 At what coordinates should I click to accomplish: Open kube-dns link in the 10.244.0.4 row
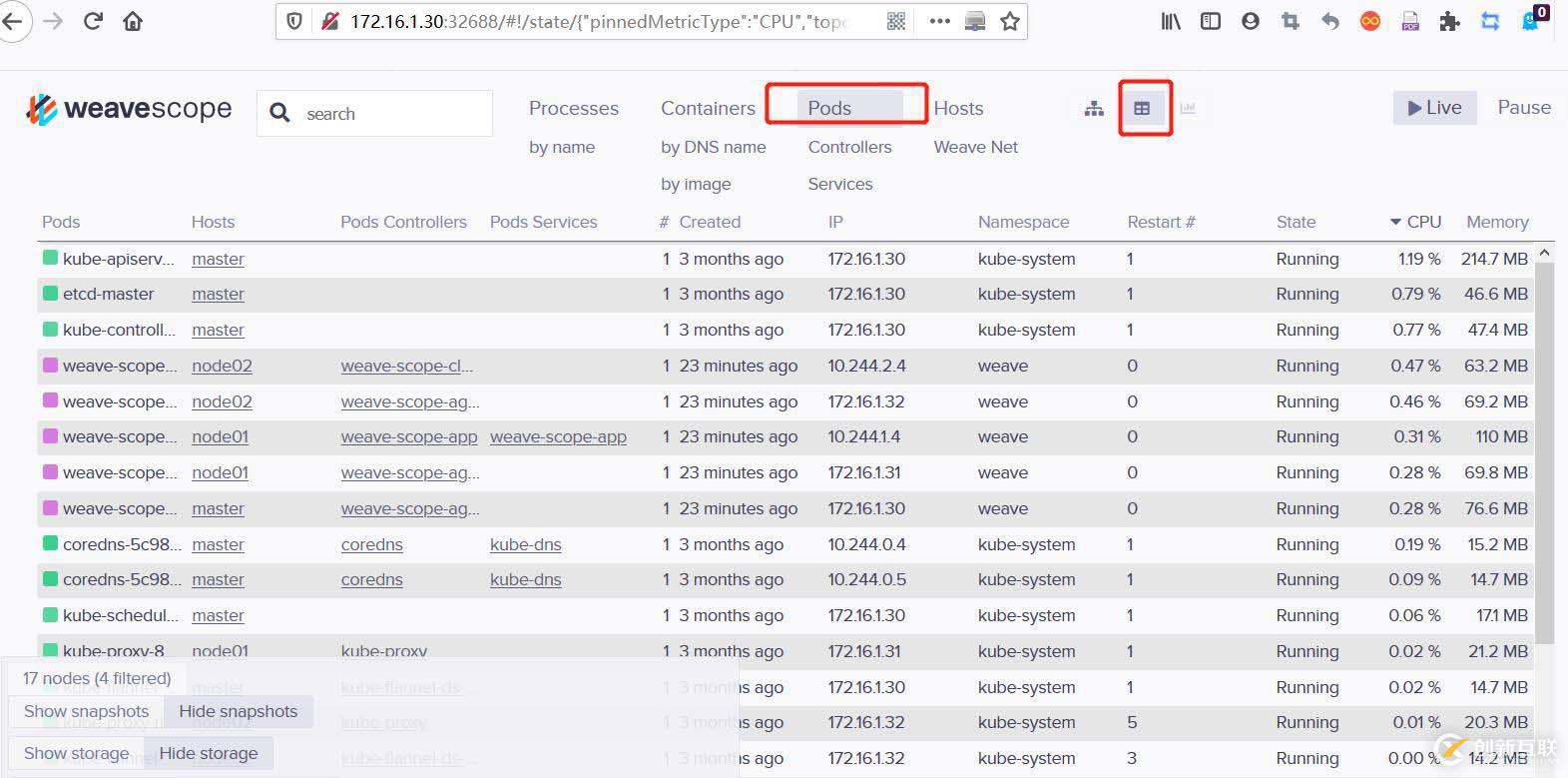point(525,544)
